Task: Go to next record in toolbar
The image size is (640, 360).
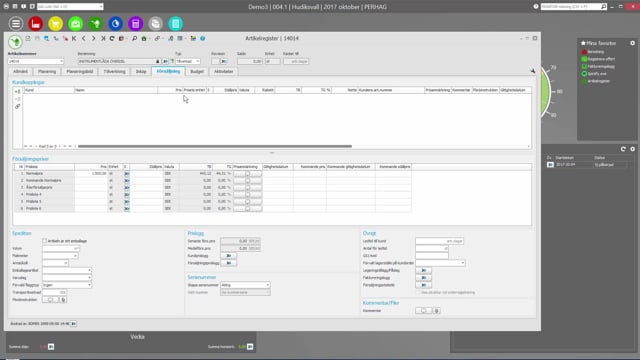Action: (93, 38)
